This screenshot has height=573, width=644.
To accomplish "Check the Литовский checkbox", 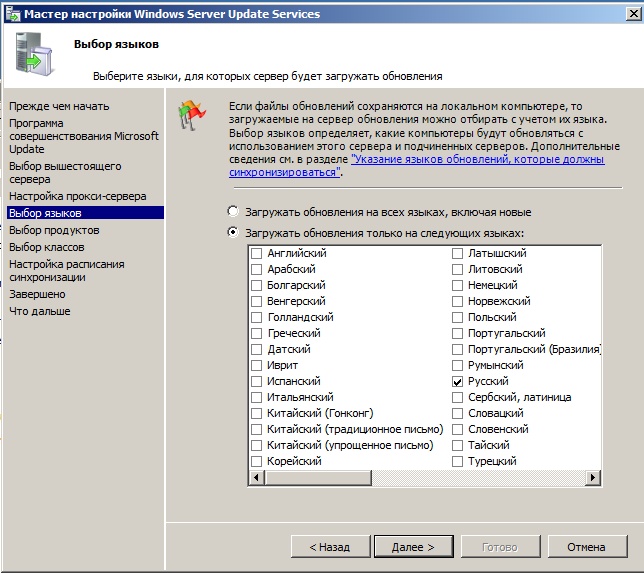I will click(x=458, y=269).
